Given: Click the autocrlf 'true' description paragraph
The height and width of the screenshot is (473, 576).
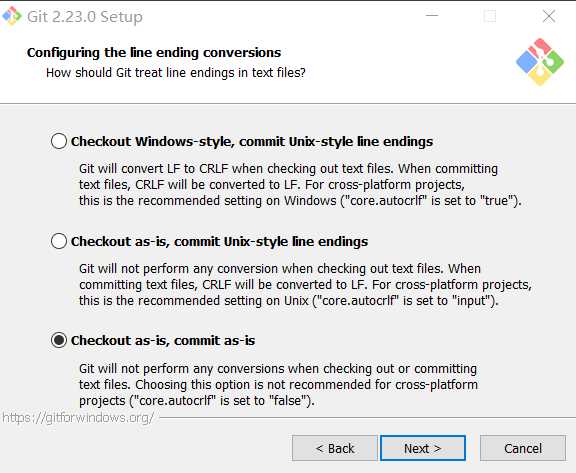Looking at the screenshot, I should (x=300, y=185).
